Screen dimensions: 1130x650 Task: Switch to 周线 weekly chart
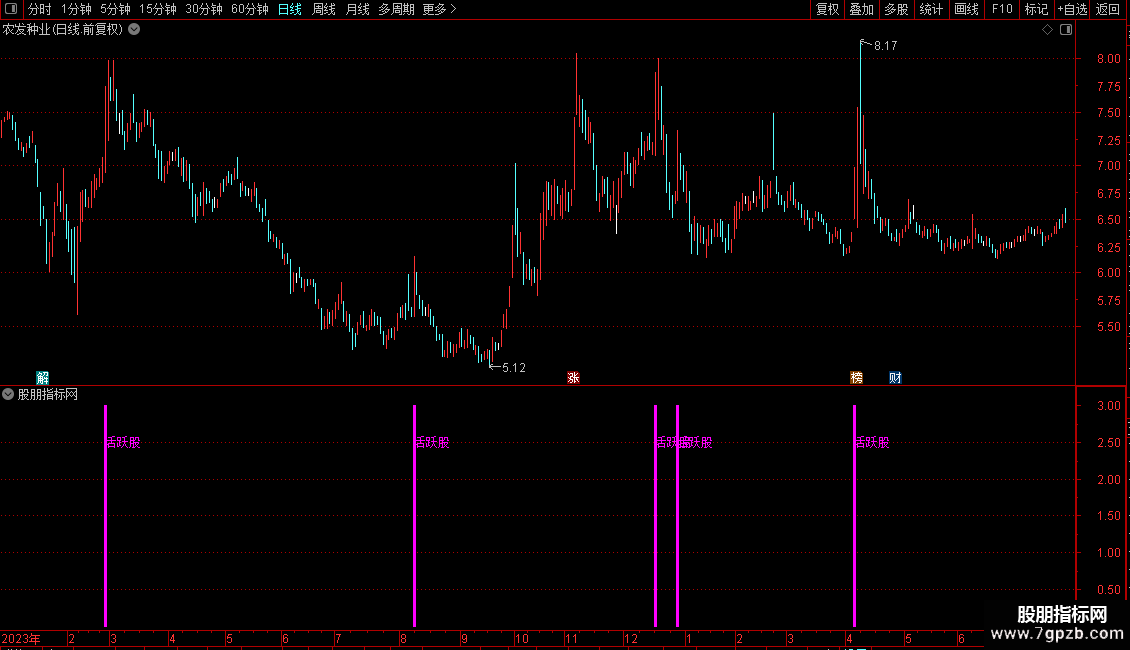point(324,9)
